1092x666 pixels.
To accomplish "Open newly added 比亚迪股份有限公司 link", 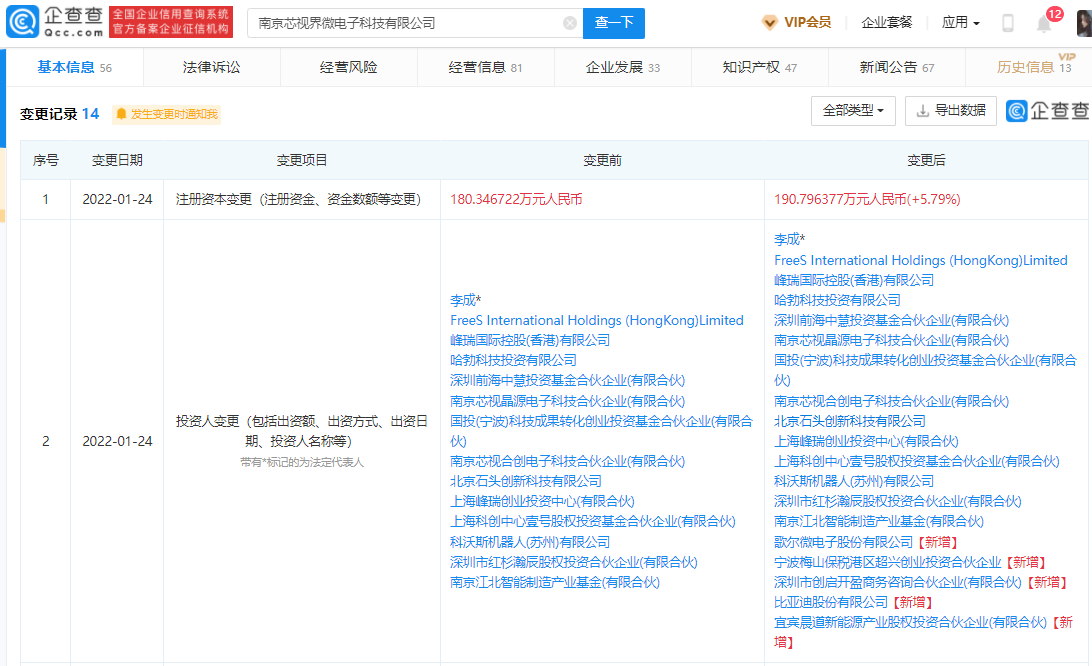I will 831,602.
